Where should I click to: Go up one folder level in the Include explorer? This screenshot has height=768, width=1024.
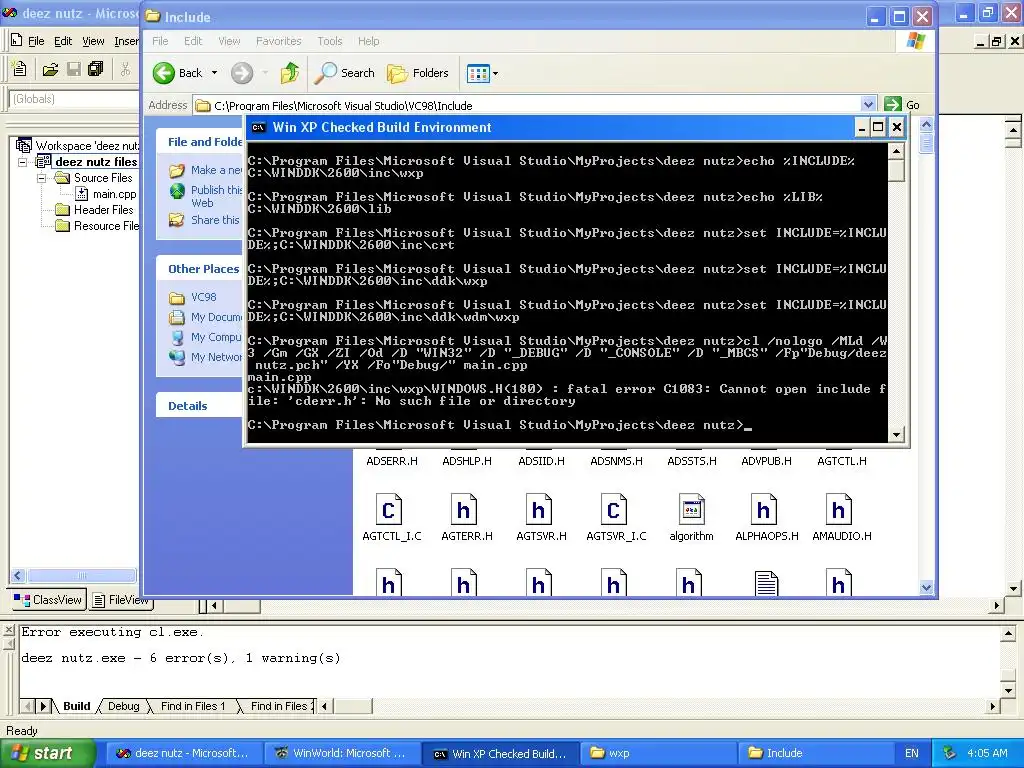click(289, 73)
